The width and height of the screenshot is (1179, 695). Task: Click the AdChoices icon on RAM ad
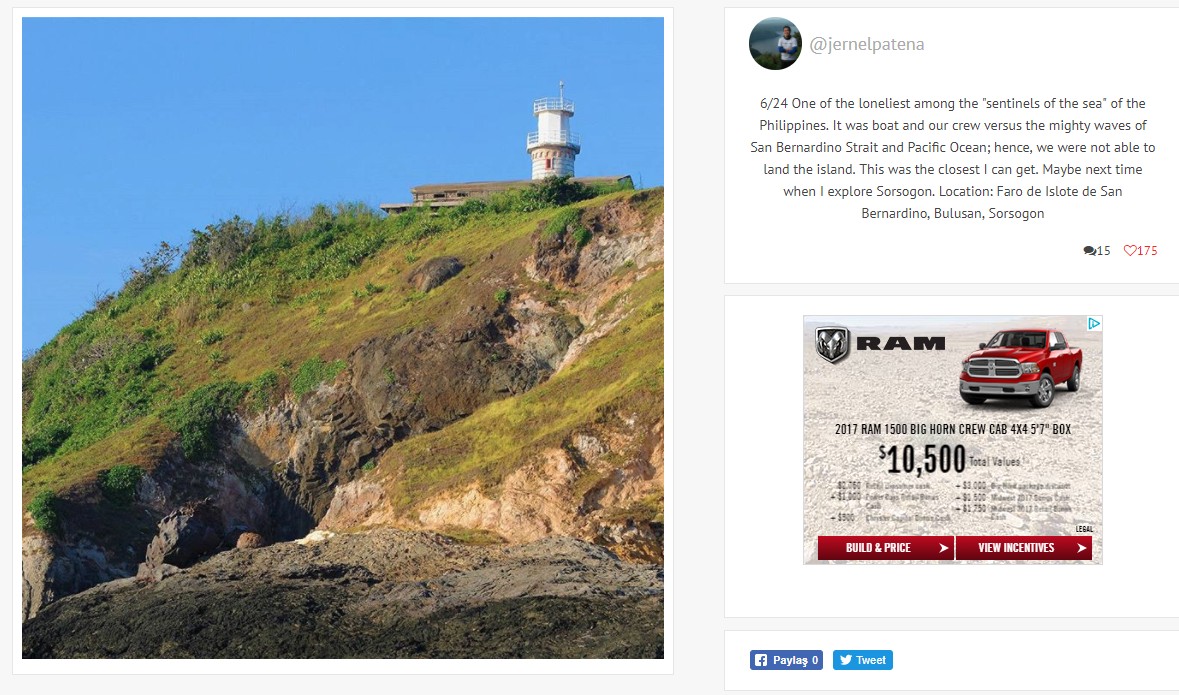tap(1094, 323)
